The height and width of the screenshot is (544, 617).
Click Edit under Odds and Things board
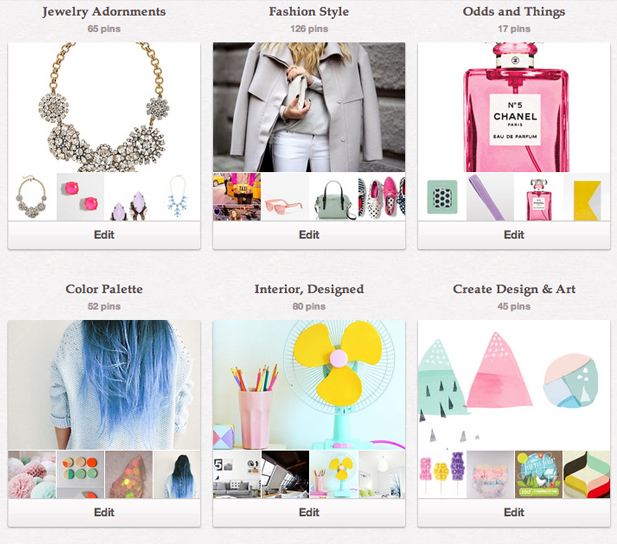pyautogui.click(x=514, y=235)
